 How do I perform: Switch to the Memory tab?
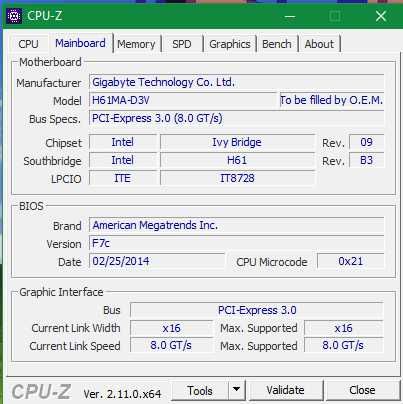(x=136, y=44)
